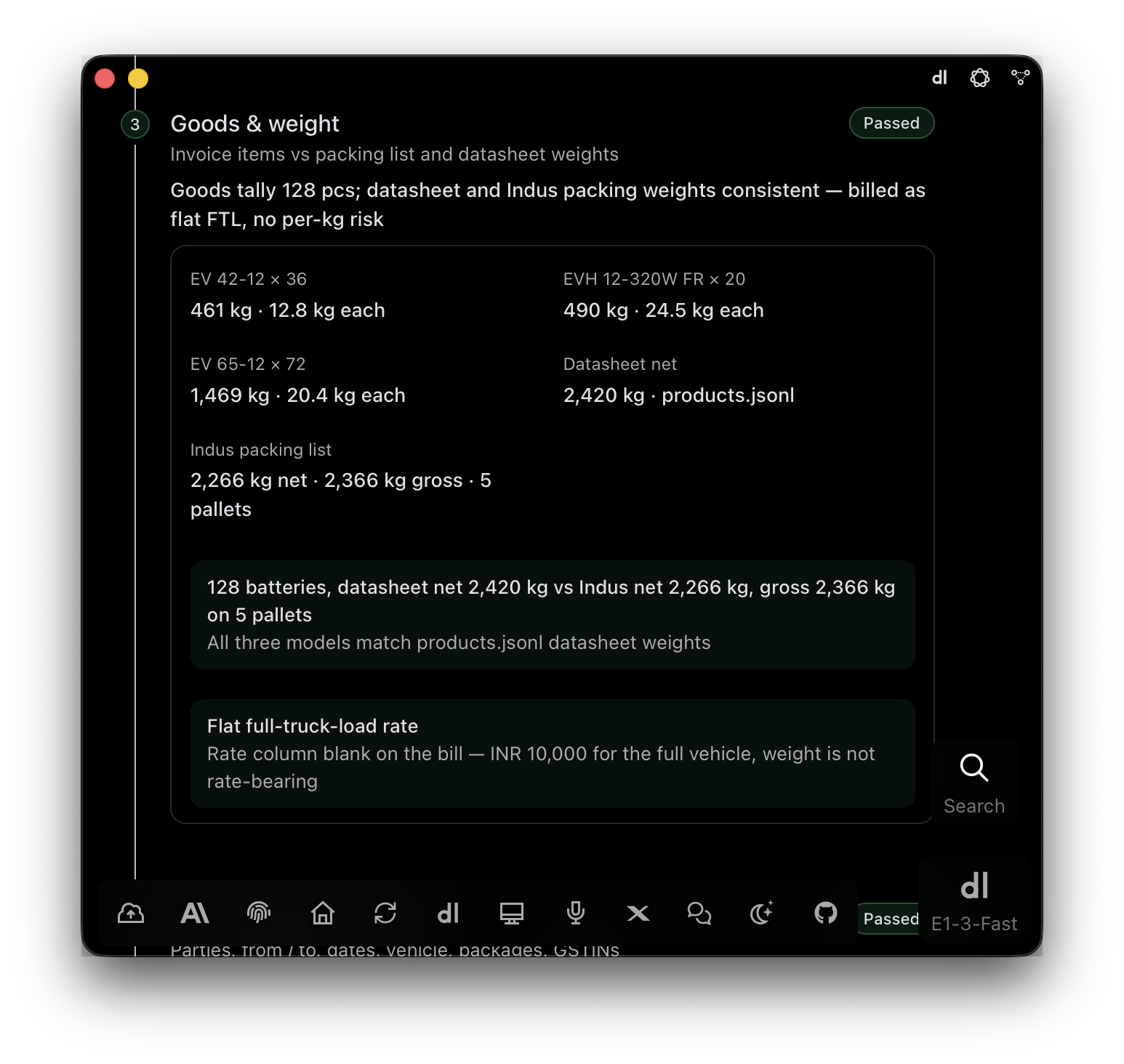Image resolution: width=1124 pixels, height=1064 pixels.
Task: Open the Anthropic logo icon
Action: pyautogui.click(x=194, y=913)
